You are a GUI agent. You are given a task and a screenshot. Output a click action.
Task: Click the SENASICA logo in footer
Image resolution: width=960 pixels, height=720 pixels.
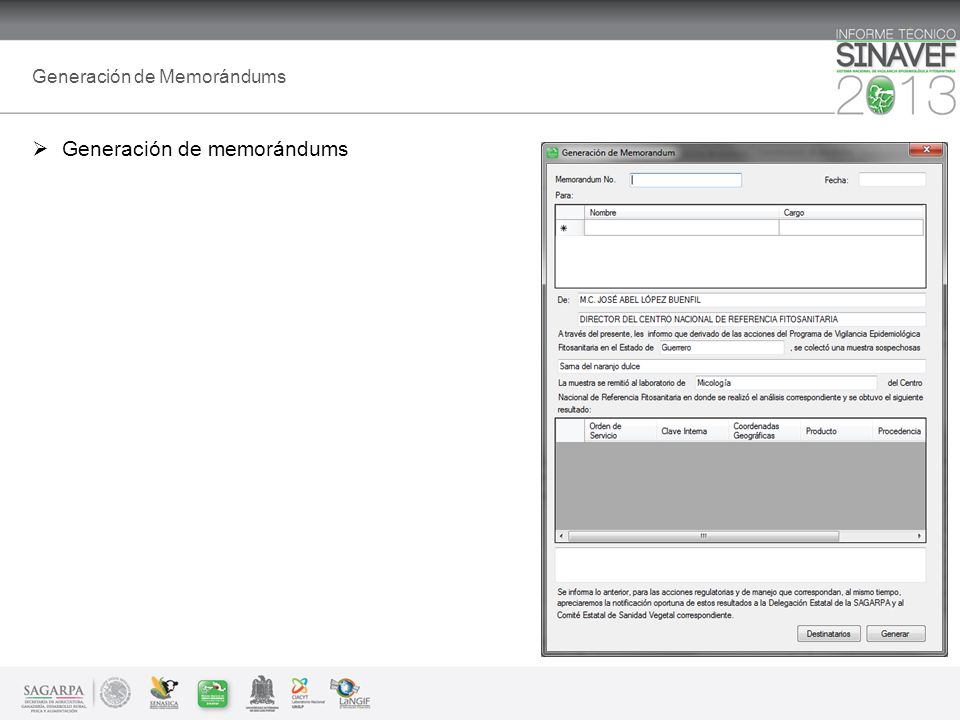pyautogui.click(x=164, y=693)
